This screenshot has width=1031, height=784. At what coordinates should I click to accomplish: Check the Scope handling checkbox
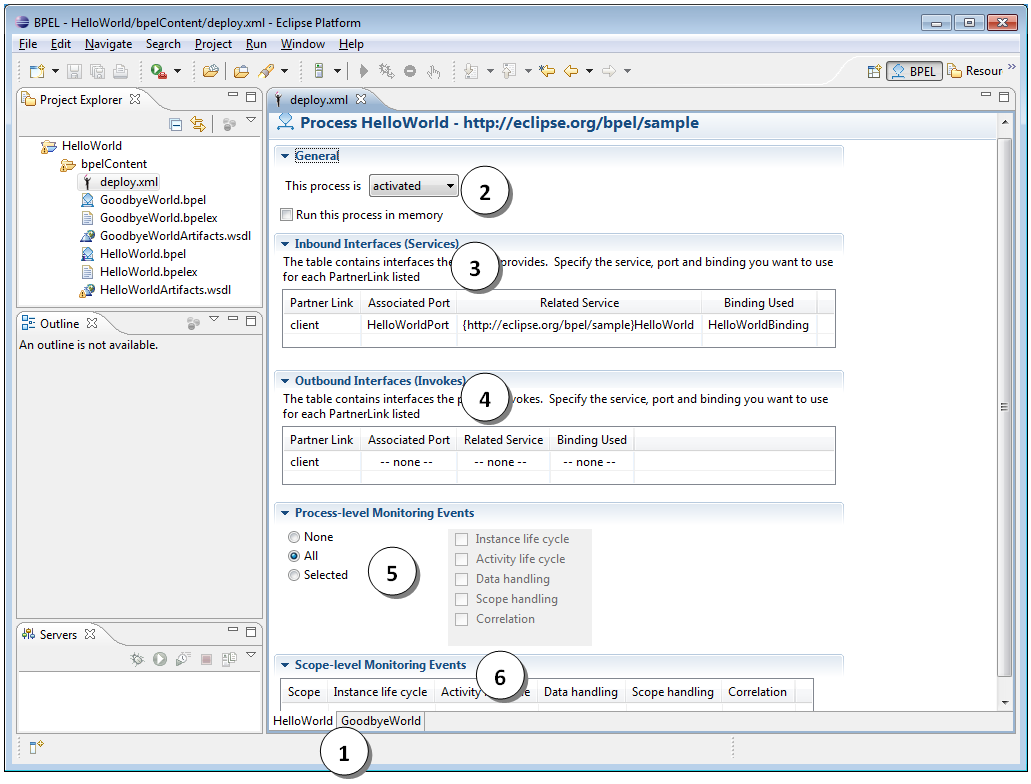(462, 599)
